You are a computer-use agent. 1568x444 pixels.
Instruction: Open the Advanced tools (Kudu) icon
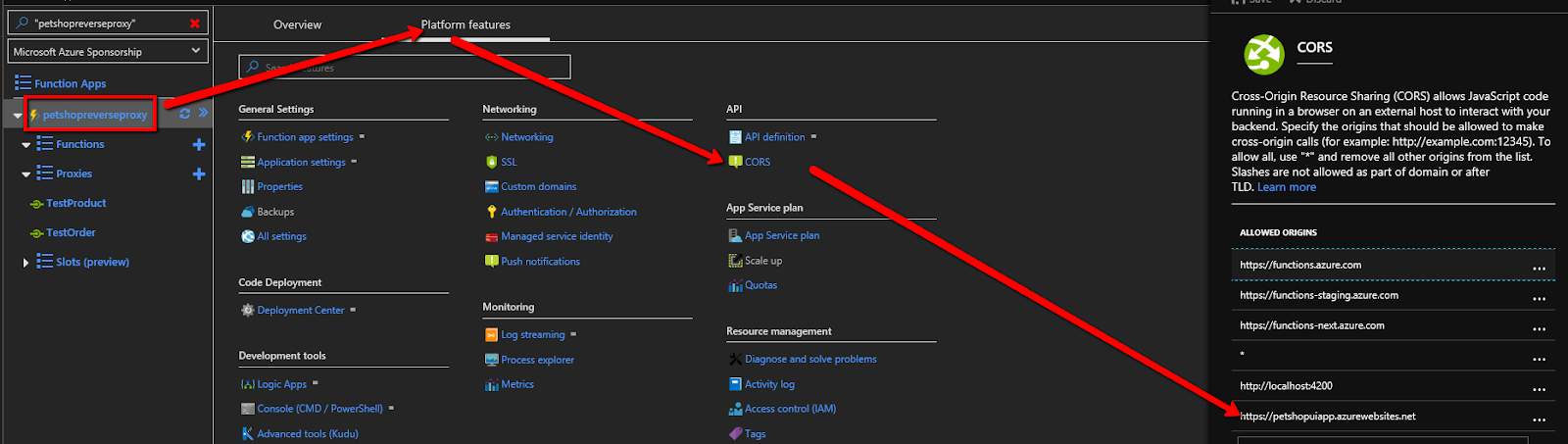pyautogui.click(x=248, y=433)
